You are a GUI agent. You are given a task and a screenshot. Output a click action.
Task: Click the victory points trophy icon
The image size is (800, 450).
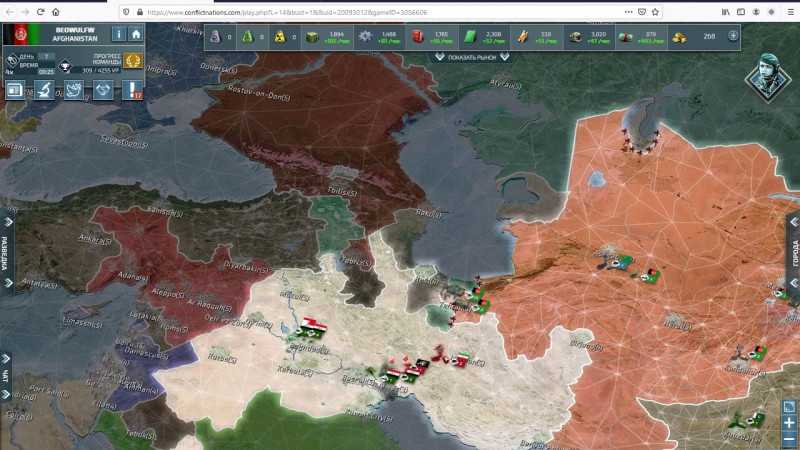click(x=65, y=66)
